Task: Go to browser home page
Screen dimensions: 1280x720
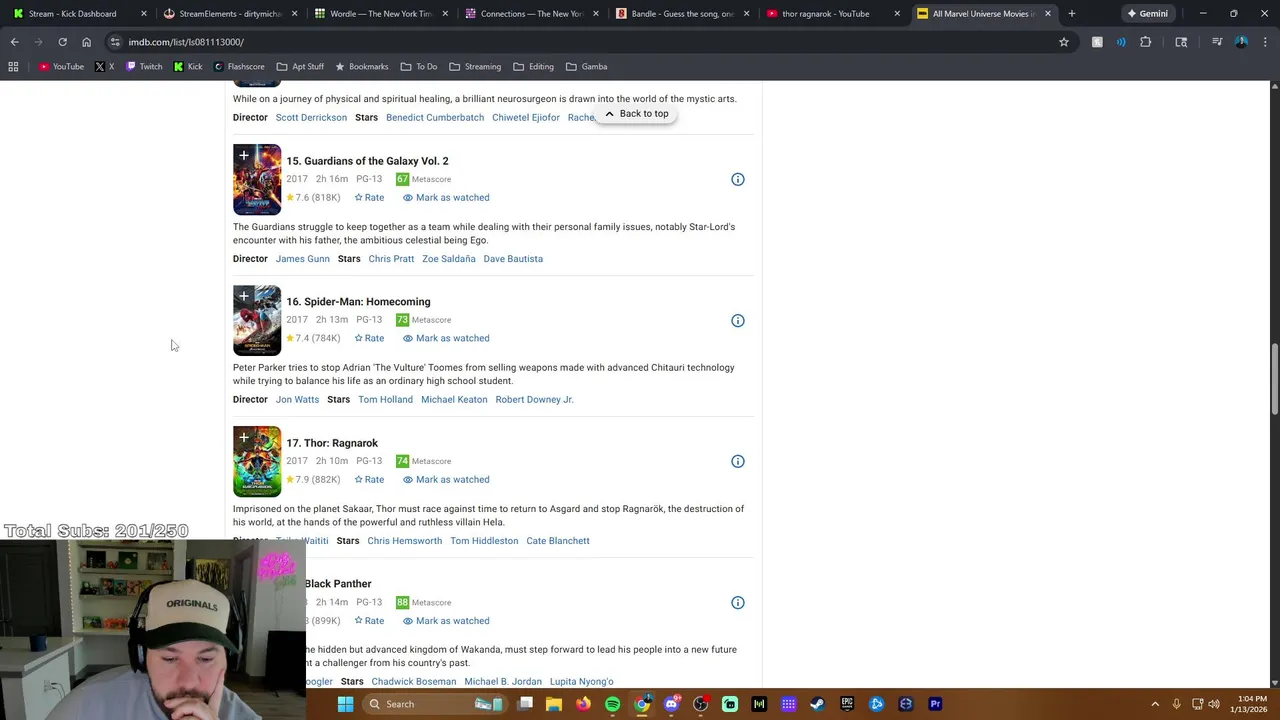Action: (86, 42)
